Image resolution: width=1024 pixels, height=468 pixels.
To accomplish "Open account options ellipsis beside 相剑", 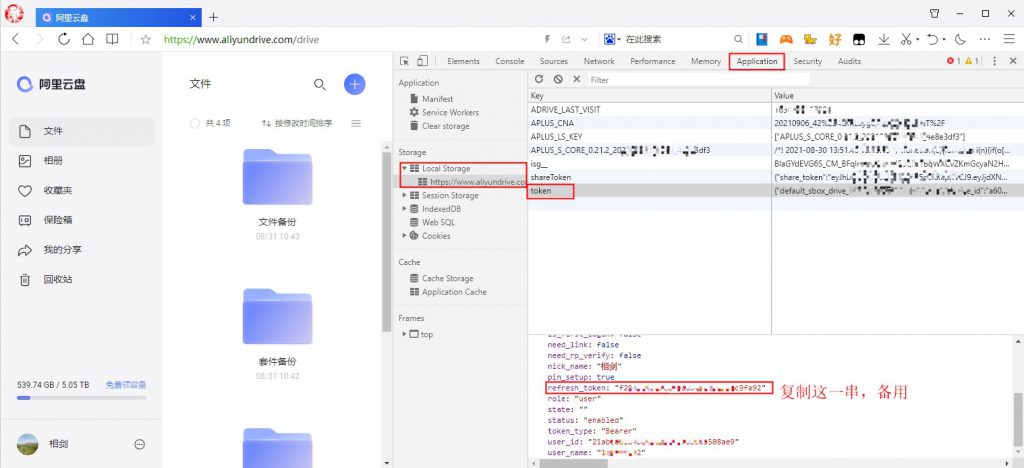I will click(140, 444).
